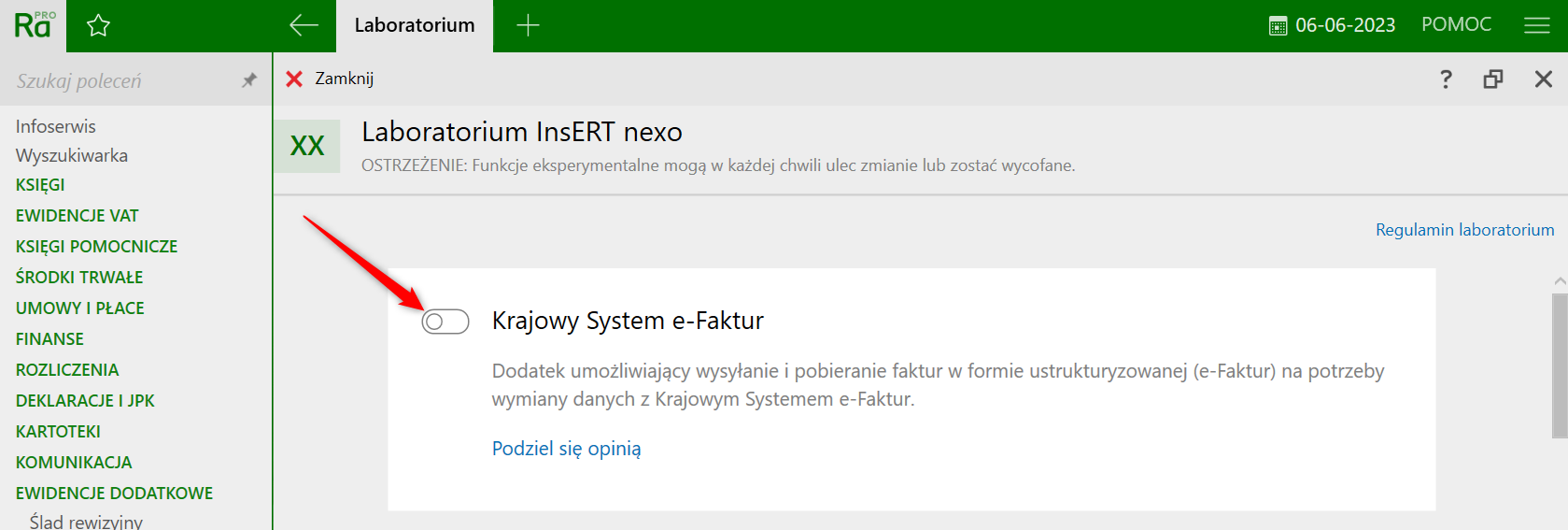Open the calendar date 06-06-2023
The image size is (1568, 530).
(x=1333, y=25)
